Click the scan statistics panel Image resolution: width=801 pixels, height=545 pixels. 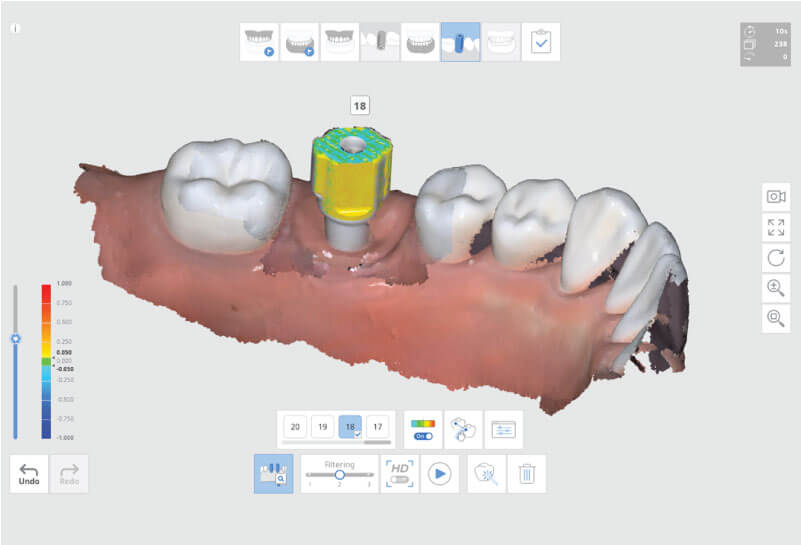coord(765,44)
